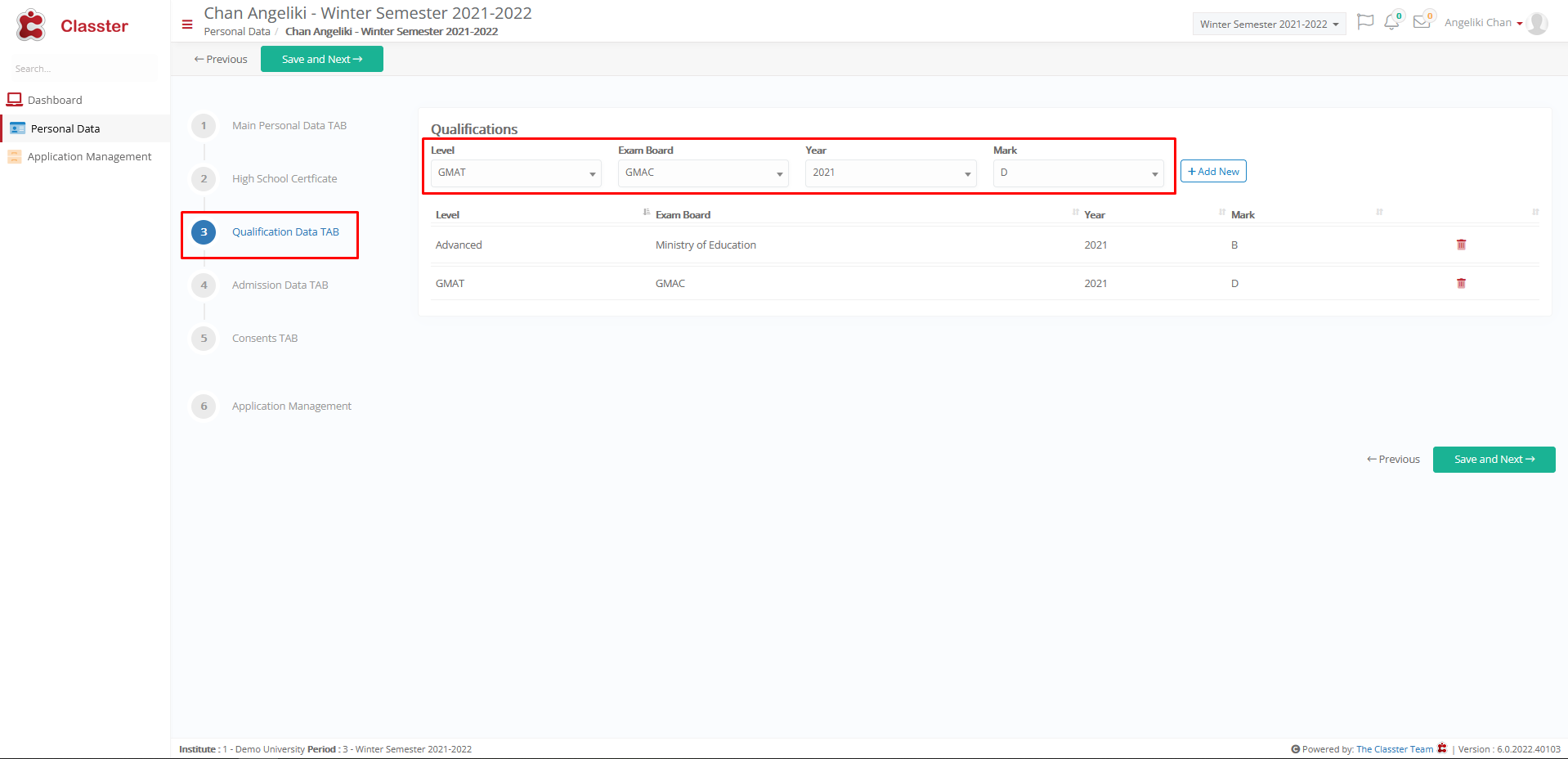1568x759 pixels.
Task: Open the messages envelope icon
Action: (1422, 22)
